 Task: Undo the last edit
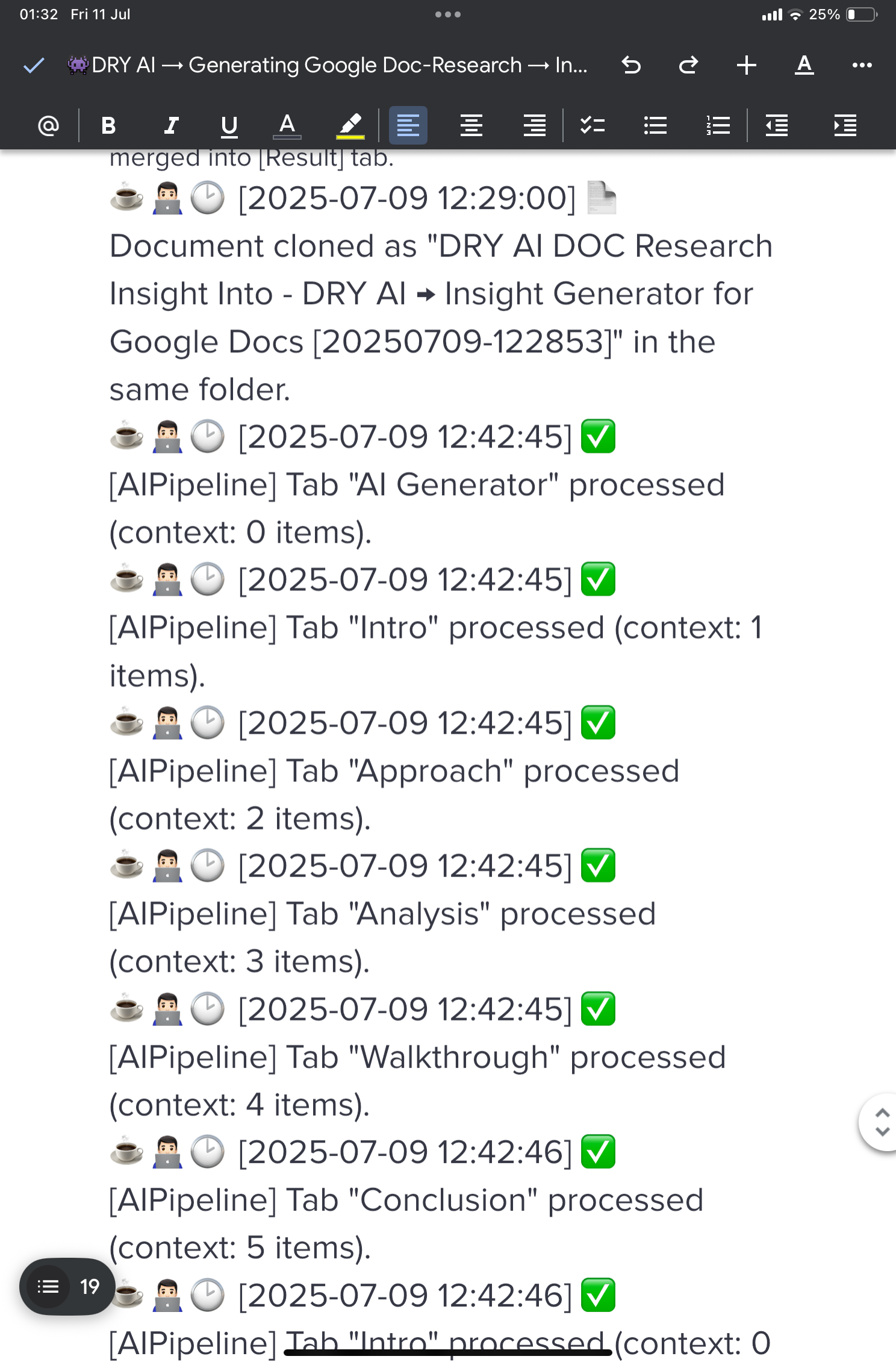[631, 65]
